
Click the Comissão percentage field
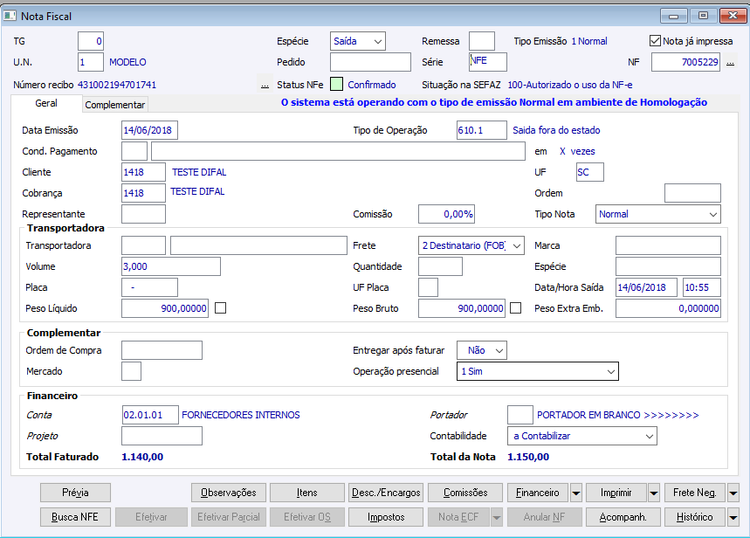pos(446,214)
